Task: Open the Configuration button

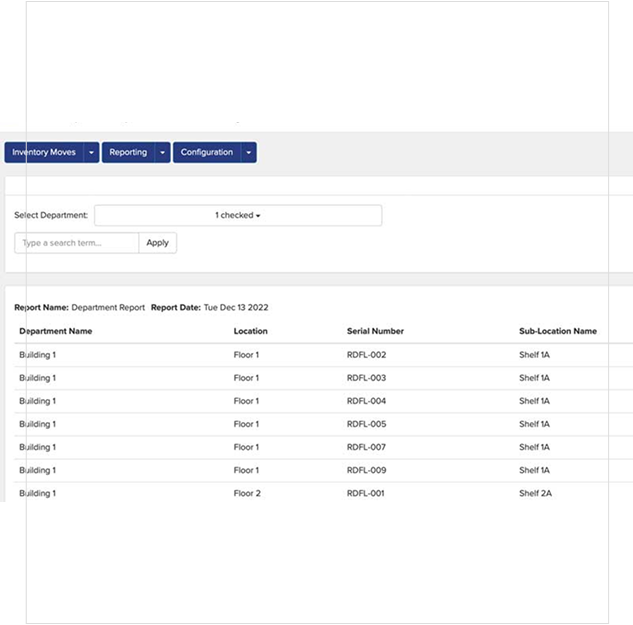Action: pyautogui.click(x=207, y=152)
